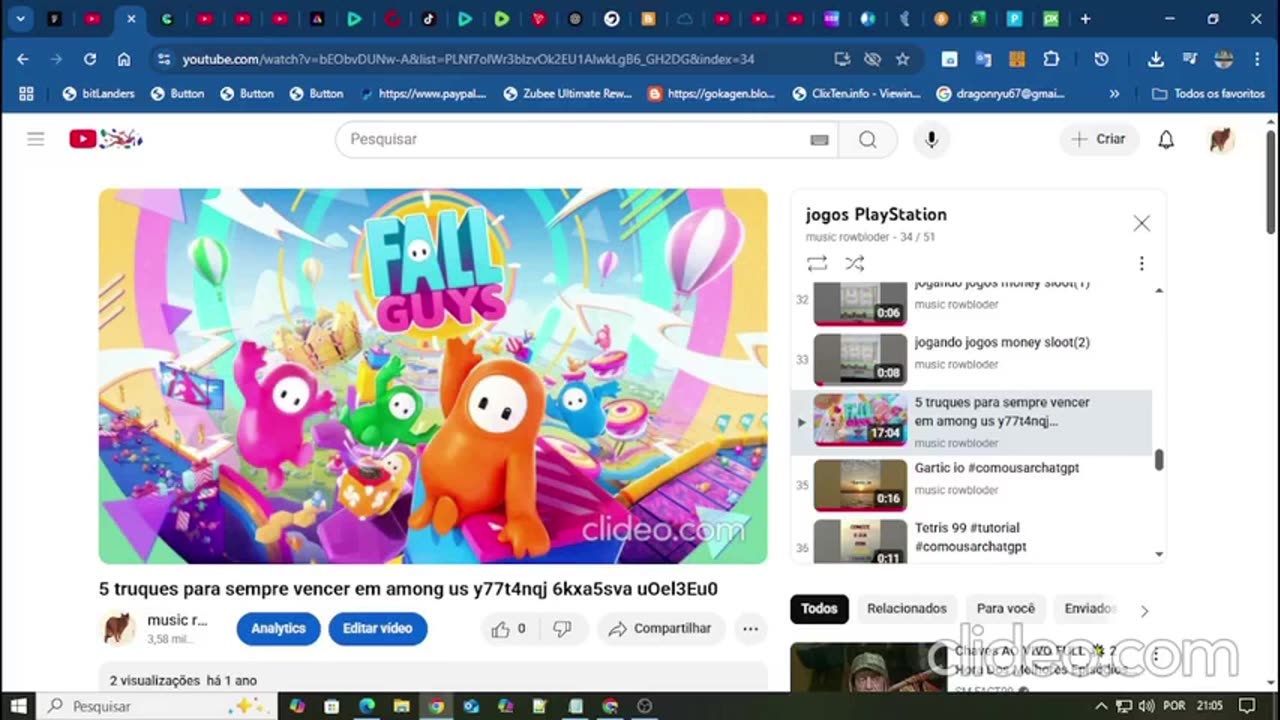Share the video via Compartilhar

[660, 629]
